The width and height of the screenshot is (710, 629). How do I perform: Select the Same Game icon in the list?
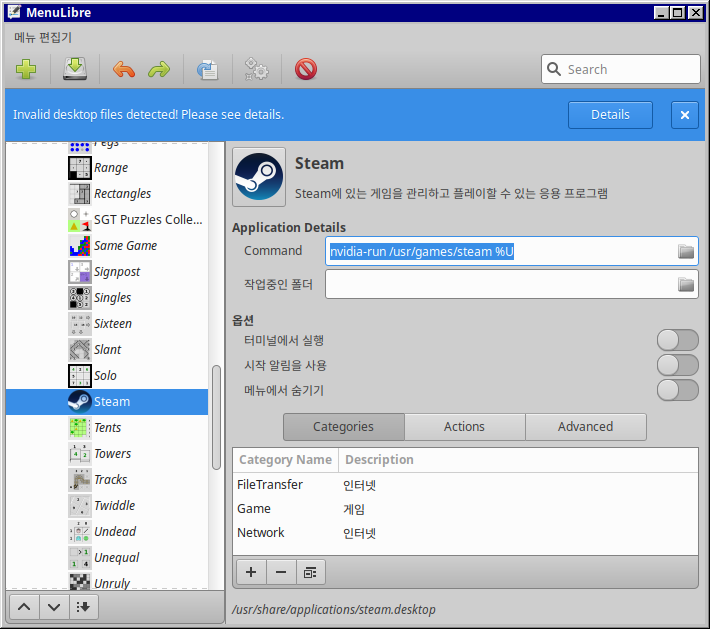[80, 246]
